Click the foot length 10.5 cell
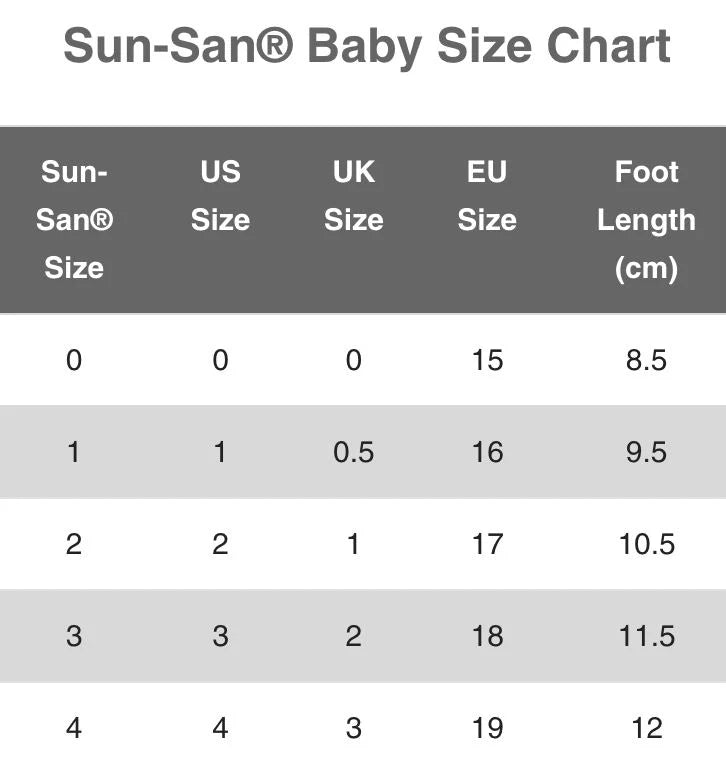726x772 pixels. point(647,544)
